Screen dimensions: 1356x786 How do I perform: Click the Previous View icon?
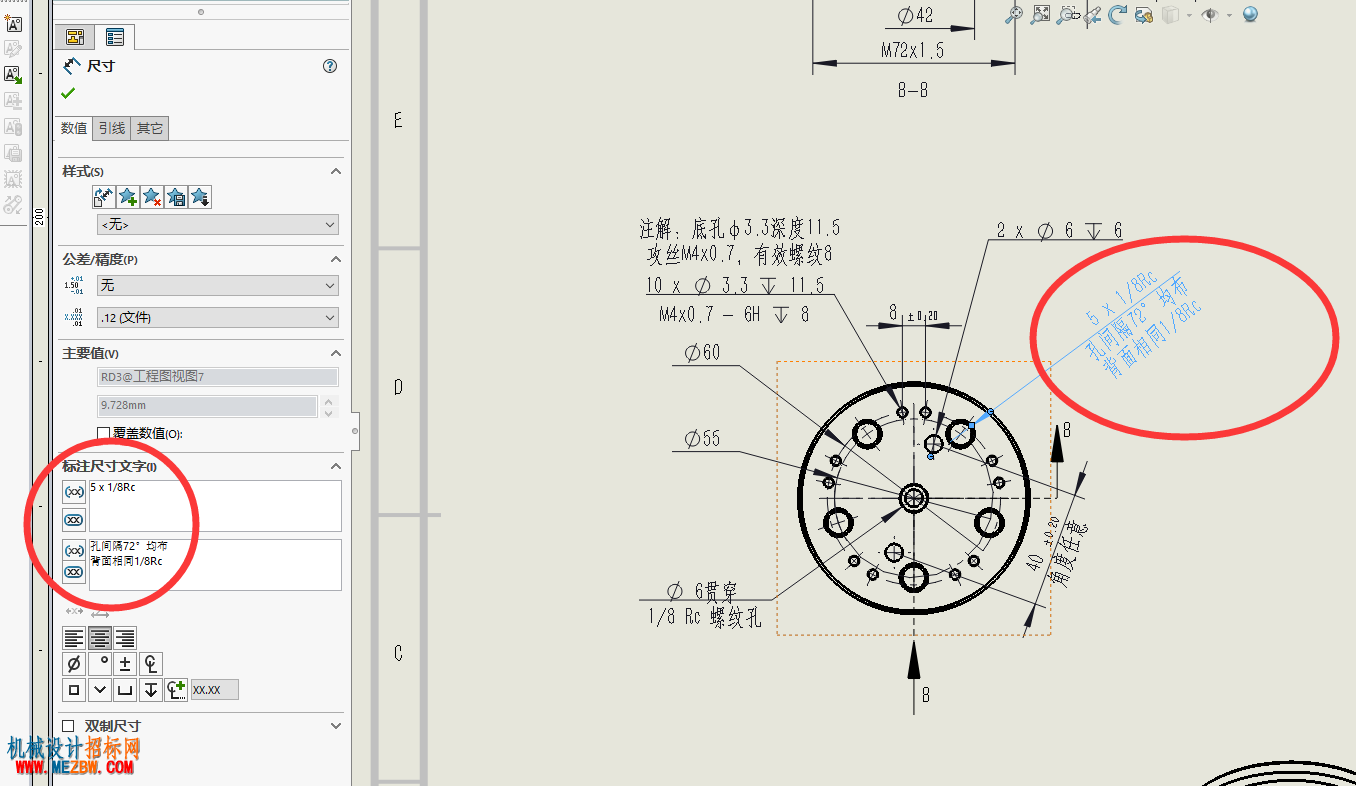1093,14
